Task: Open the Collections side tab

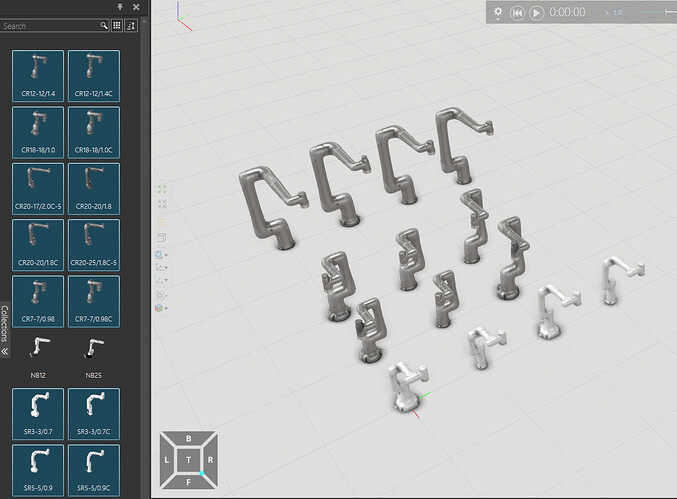Action: 5,323
